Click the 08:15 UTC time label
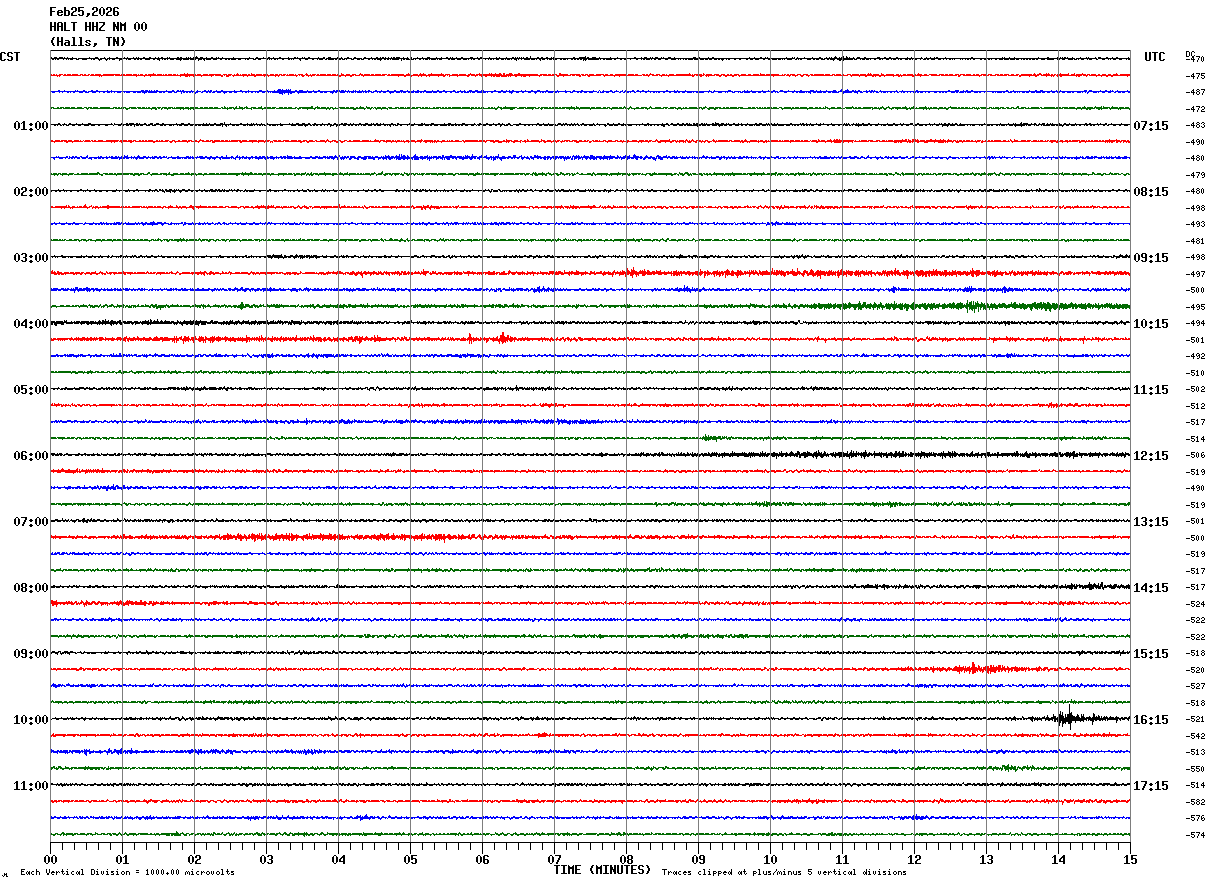The width and height of the screenshot is (1210, 886). [x=1151, y=192]
